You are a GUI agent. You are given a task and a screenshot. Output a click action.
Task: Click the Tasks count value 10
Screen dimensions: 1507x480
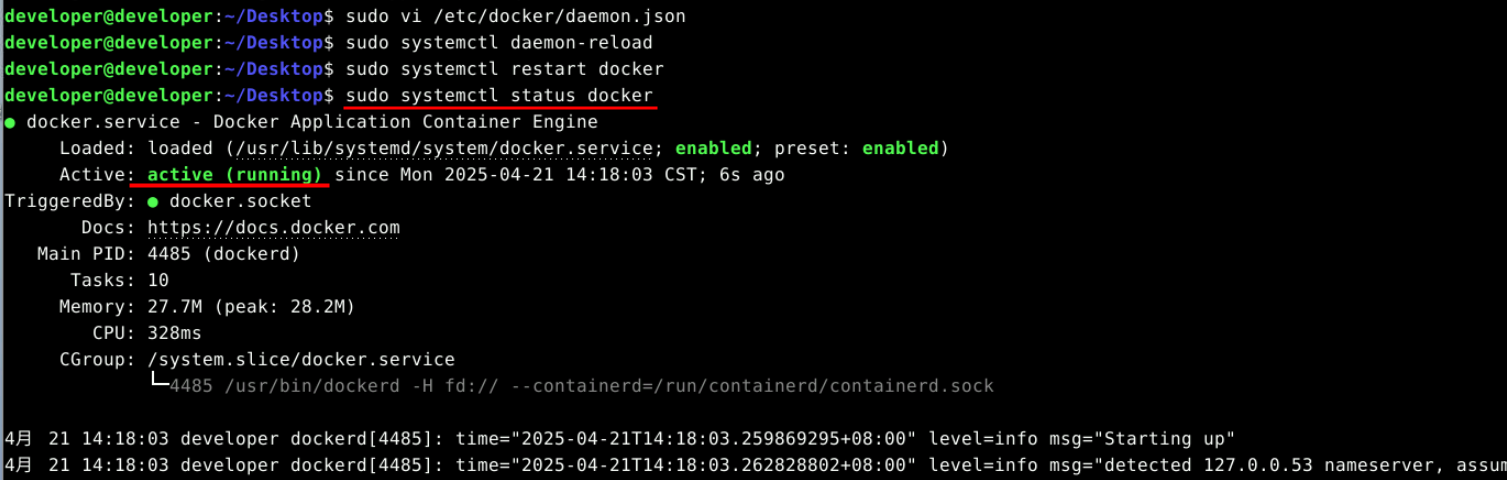[158, 280]
